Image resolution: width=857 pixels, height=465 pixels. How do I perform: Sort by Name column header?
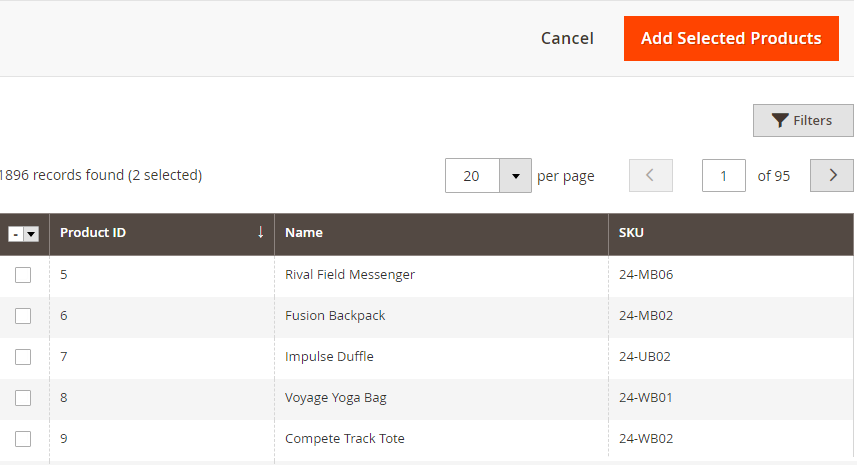point(304,233)
